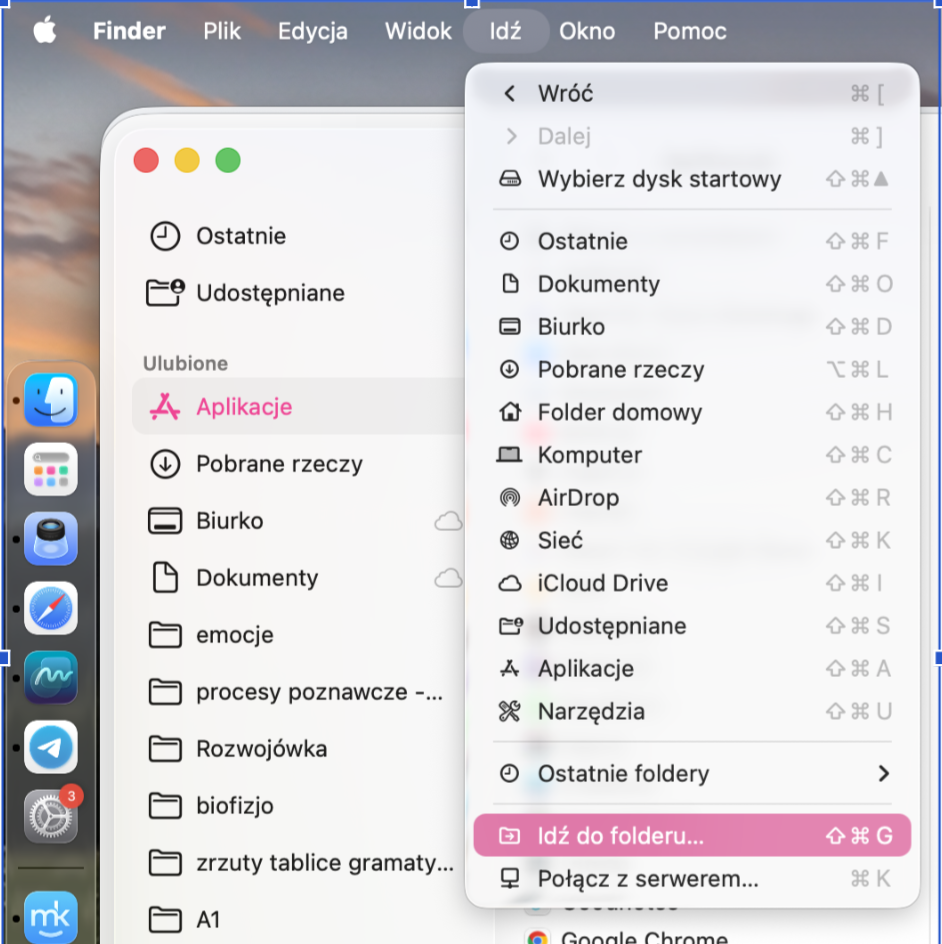Open the Widok menu

[418, 31]
